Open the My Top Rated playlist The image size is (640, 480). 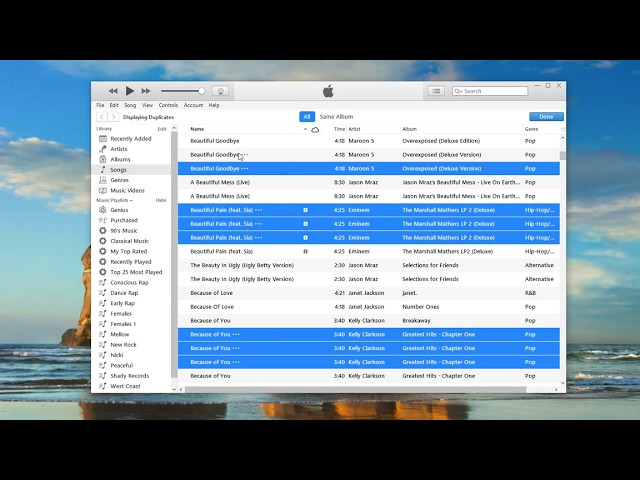129,251
